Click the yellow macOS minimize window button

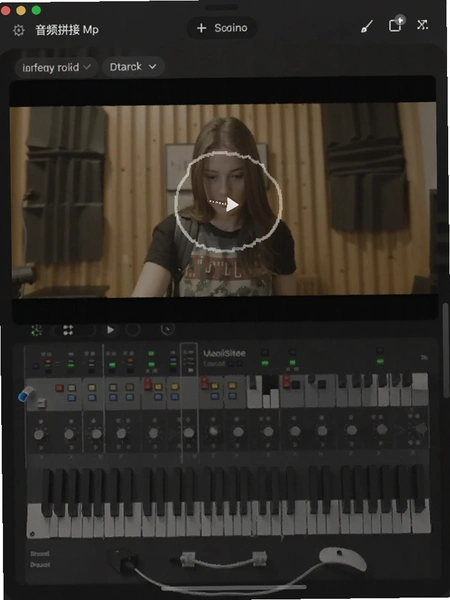click(21, 10)
